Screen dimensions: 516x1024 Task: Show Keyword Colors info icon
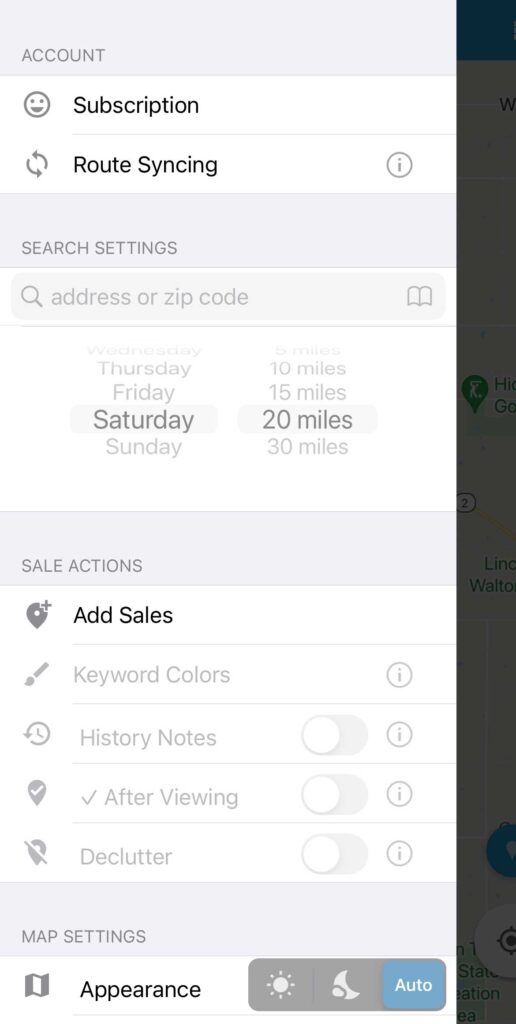tap(399, 674)
